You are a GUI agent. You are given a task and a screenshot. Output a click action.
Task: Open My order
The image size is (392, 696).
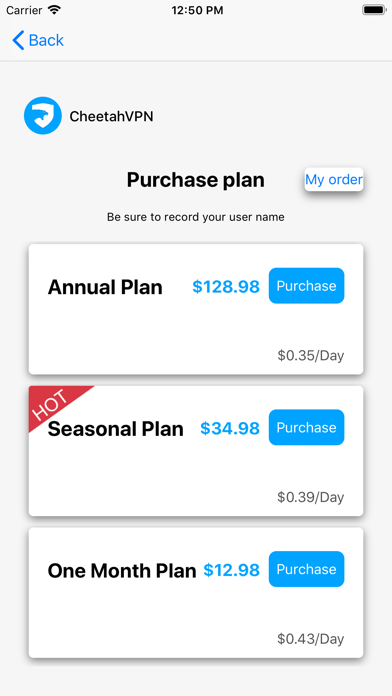pyautogui.click(x=334, y=179)
